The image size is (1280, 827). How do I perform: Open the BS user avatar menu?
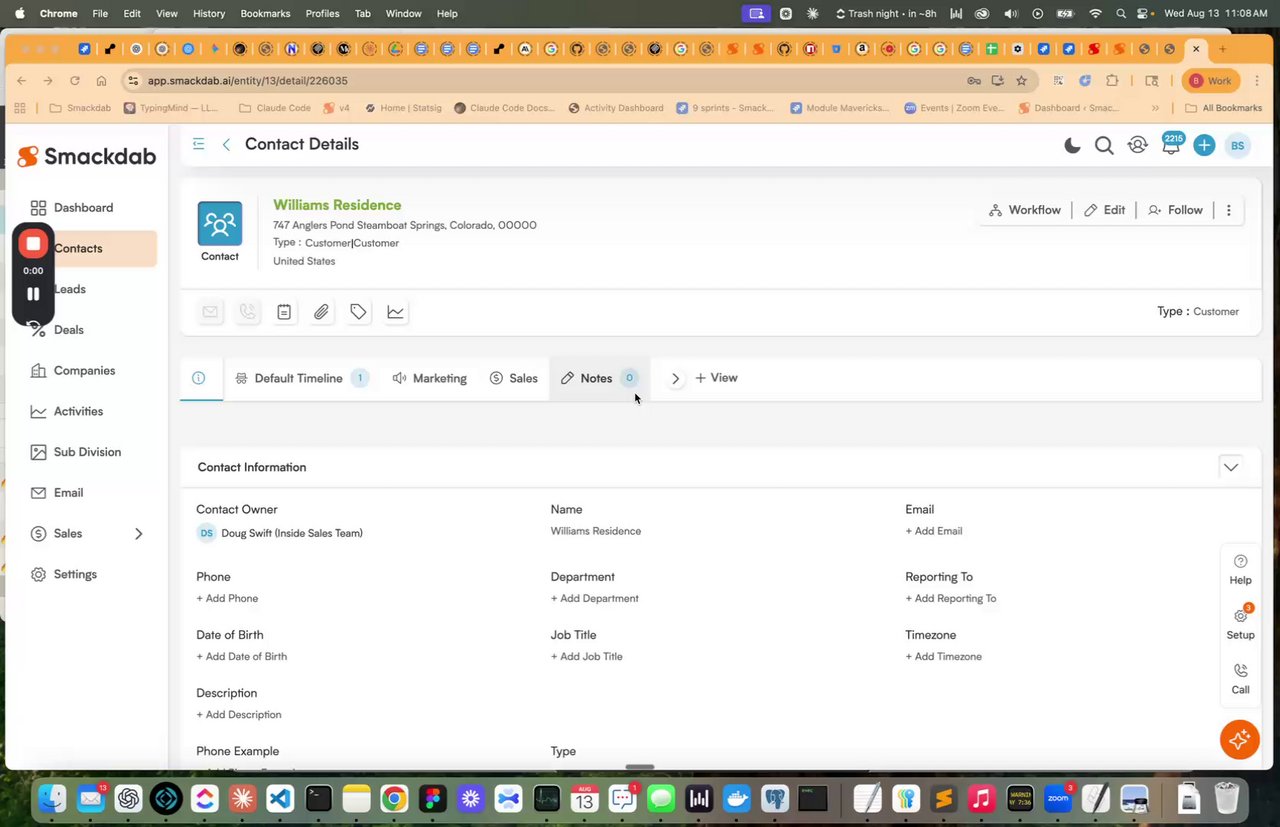click(1237, 146)
